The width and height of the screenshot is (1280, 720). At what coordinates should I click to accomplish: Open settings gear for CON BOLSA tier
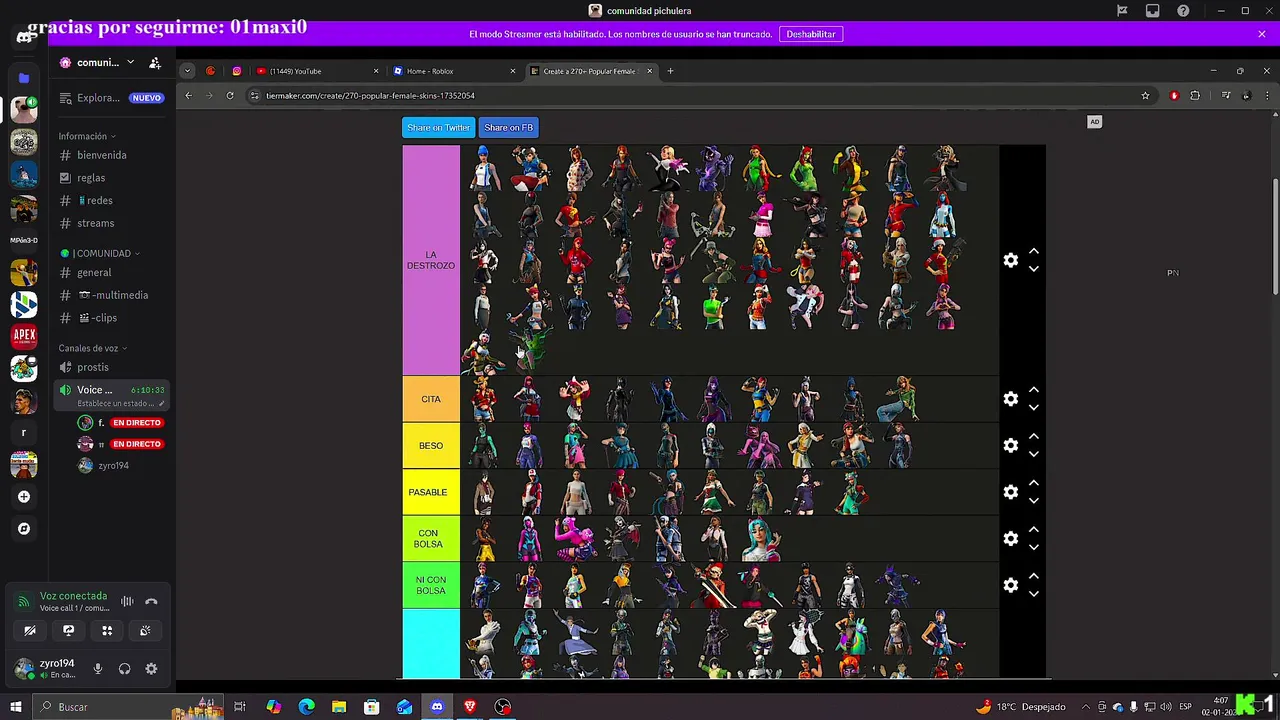tap(1011, 538)
